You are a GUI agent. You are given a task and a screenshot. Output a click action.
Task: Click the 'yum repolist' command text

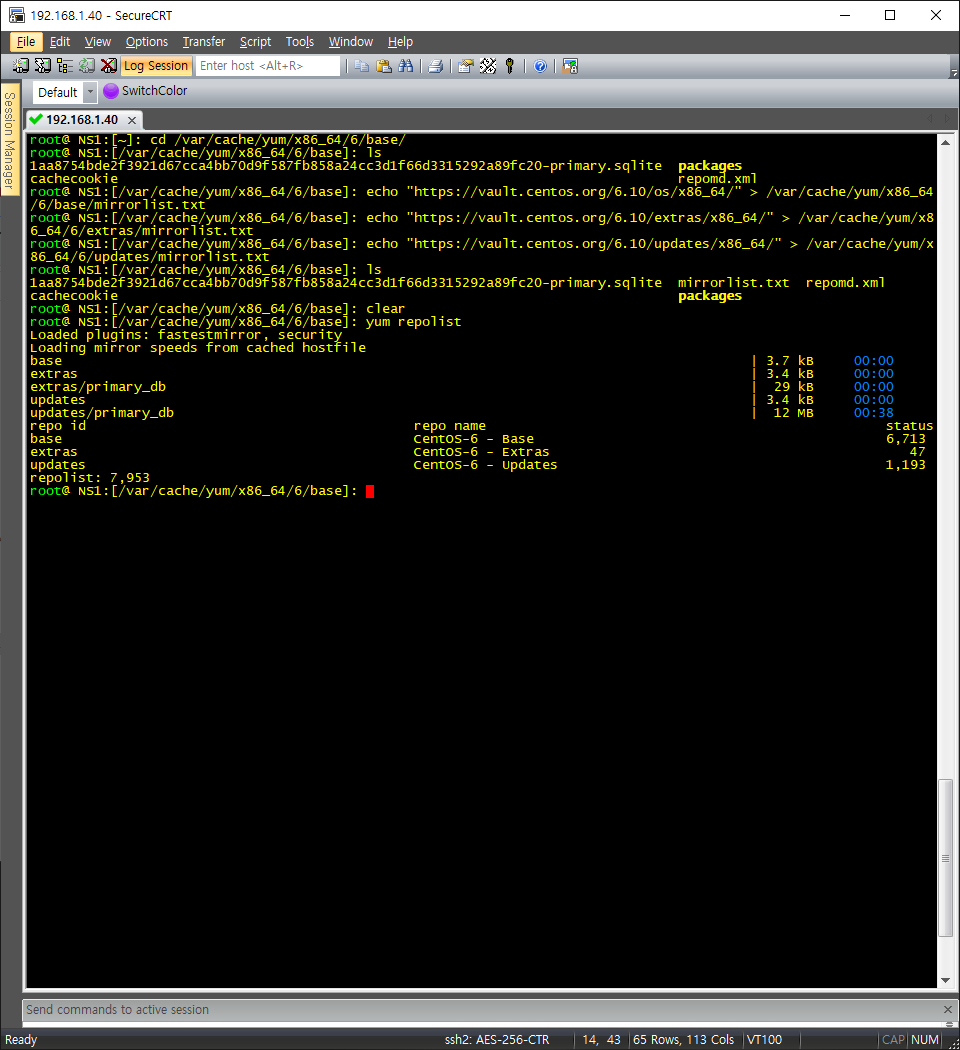point(414,322)
